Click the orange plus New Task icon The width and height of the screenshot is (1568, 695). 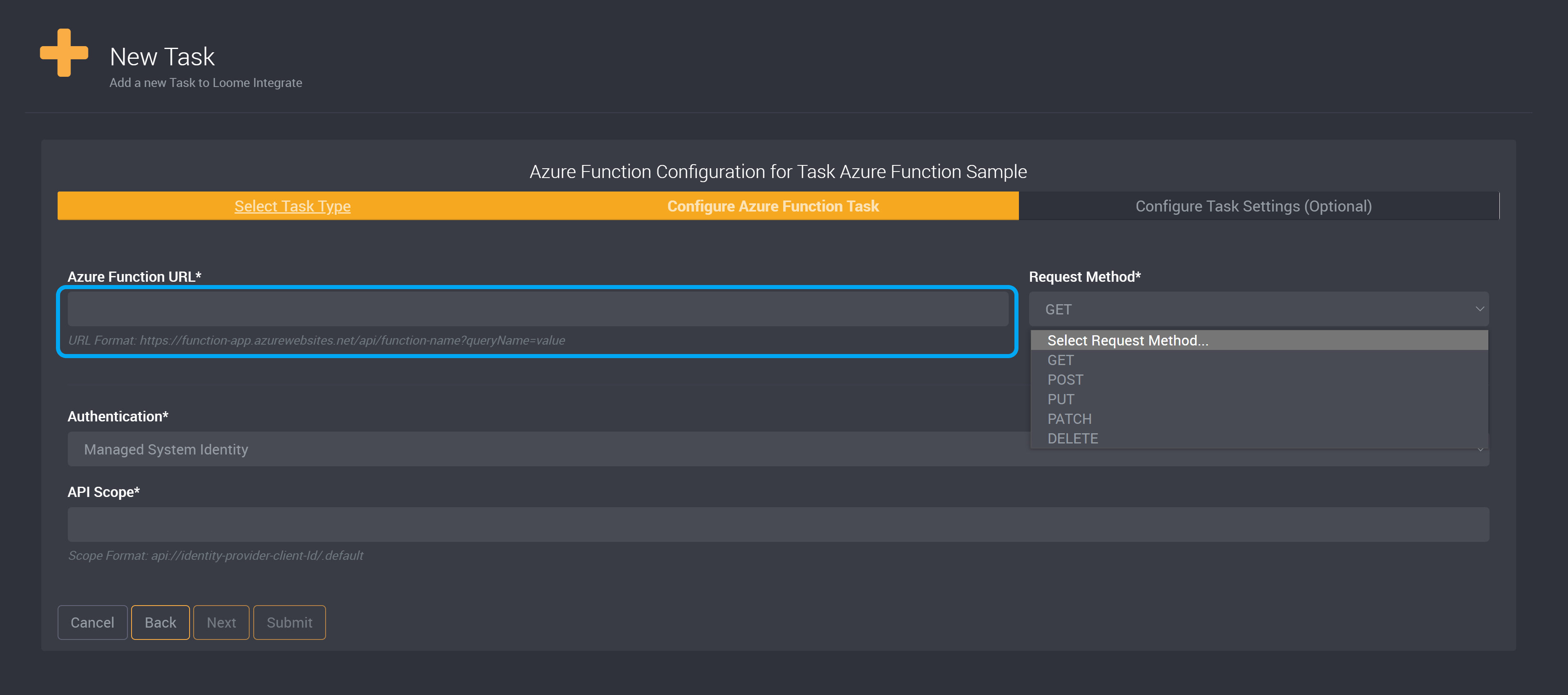click(x=64, y=53)
